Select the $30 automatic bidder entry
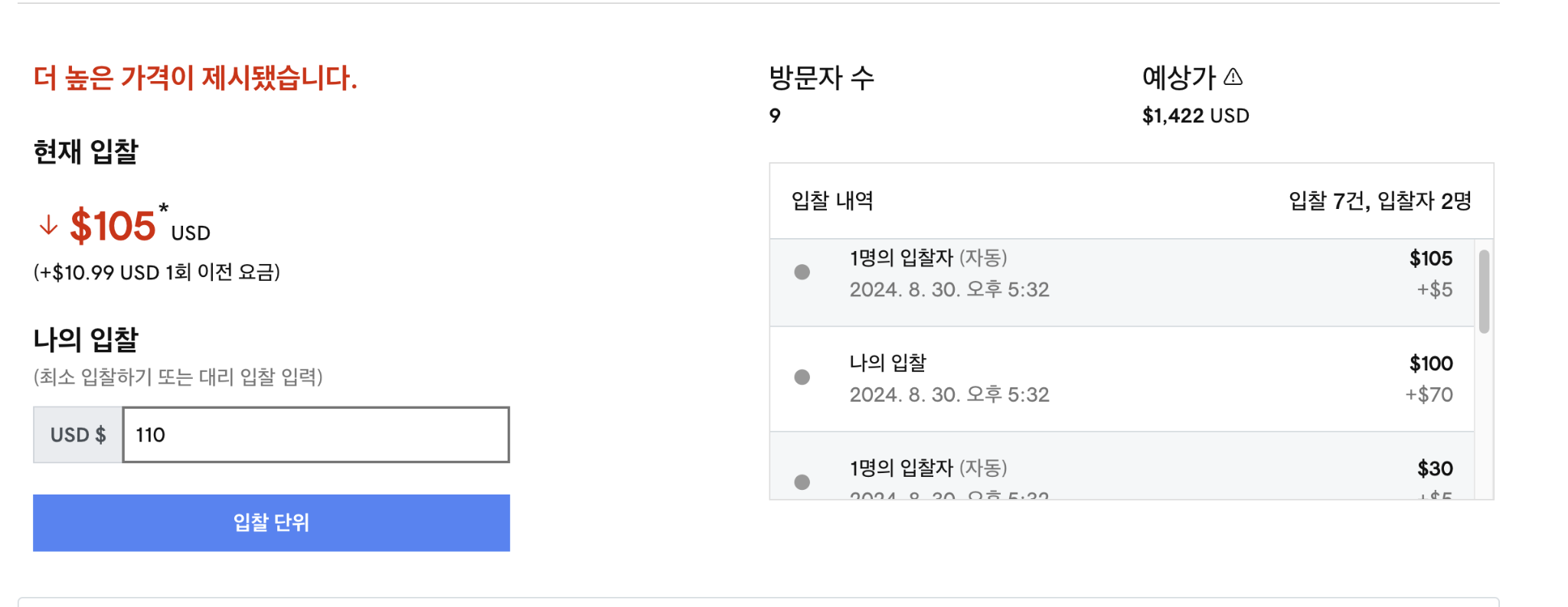Screen dimensions: 1568x607 [1122, 466]
